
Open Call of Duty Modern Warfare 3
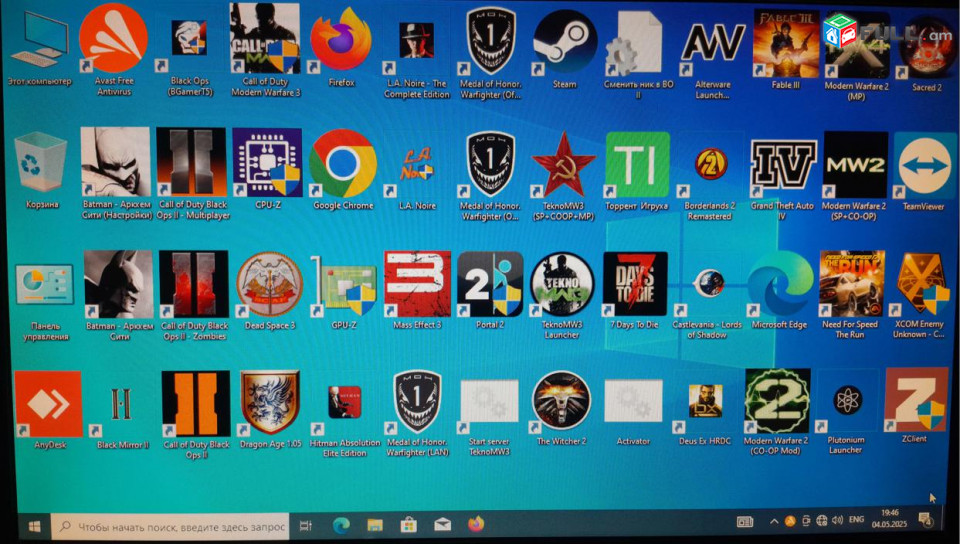(265, 38)
